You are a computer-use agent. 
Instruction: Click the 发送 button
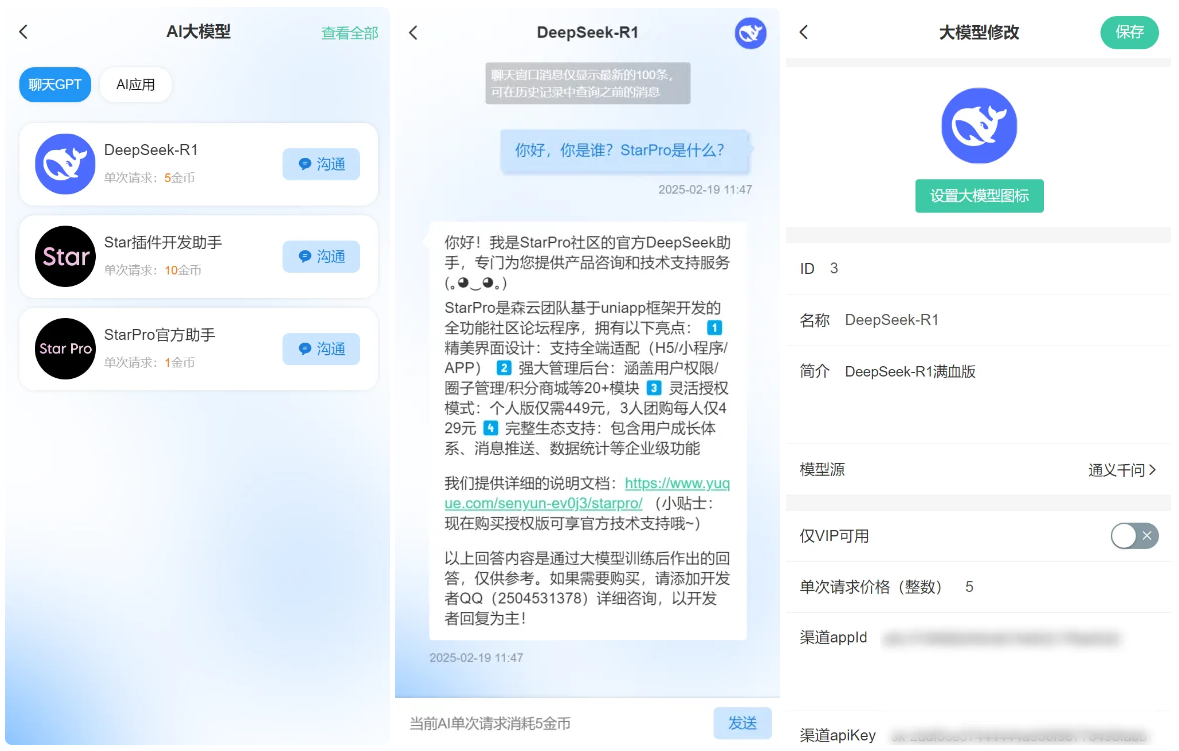coord(742,722)
